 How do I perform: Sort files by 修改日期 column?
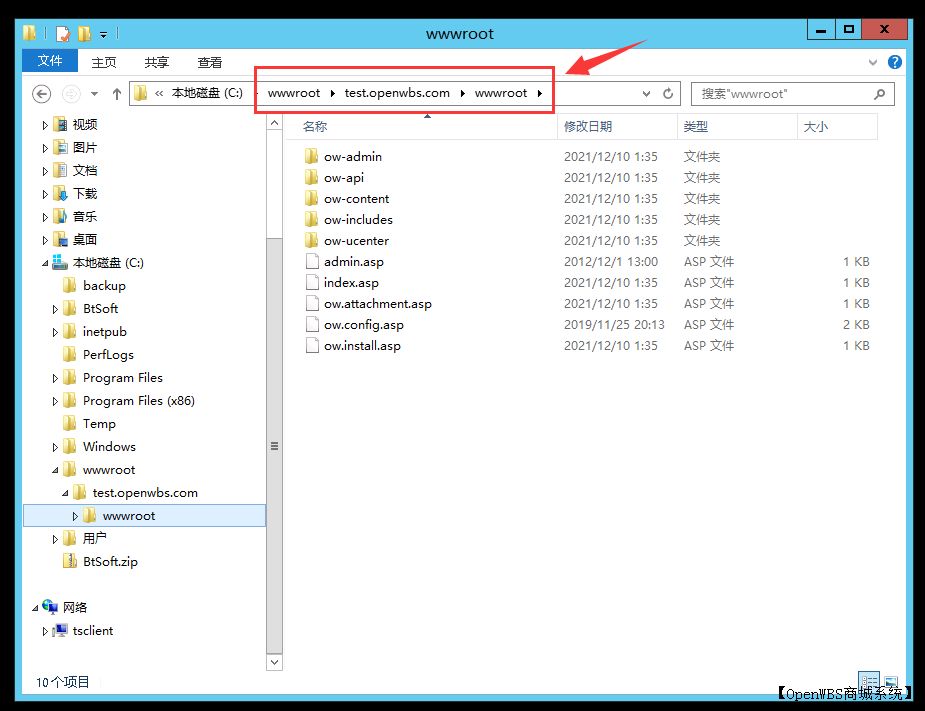click(588, 127)
